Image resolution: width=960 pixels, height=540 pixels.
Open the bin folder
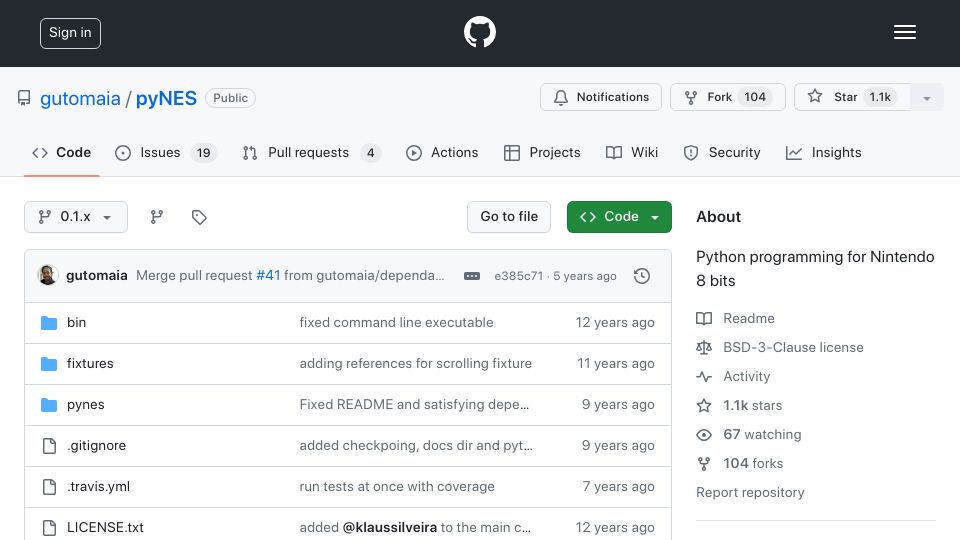pyautogui.click(x=77, y=323)
